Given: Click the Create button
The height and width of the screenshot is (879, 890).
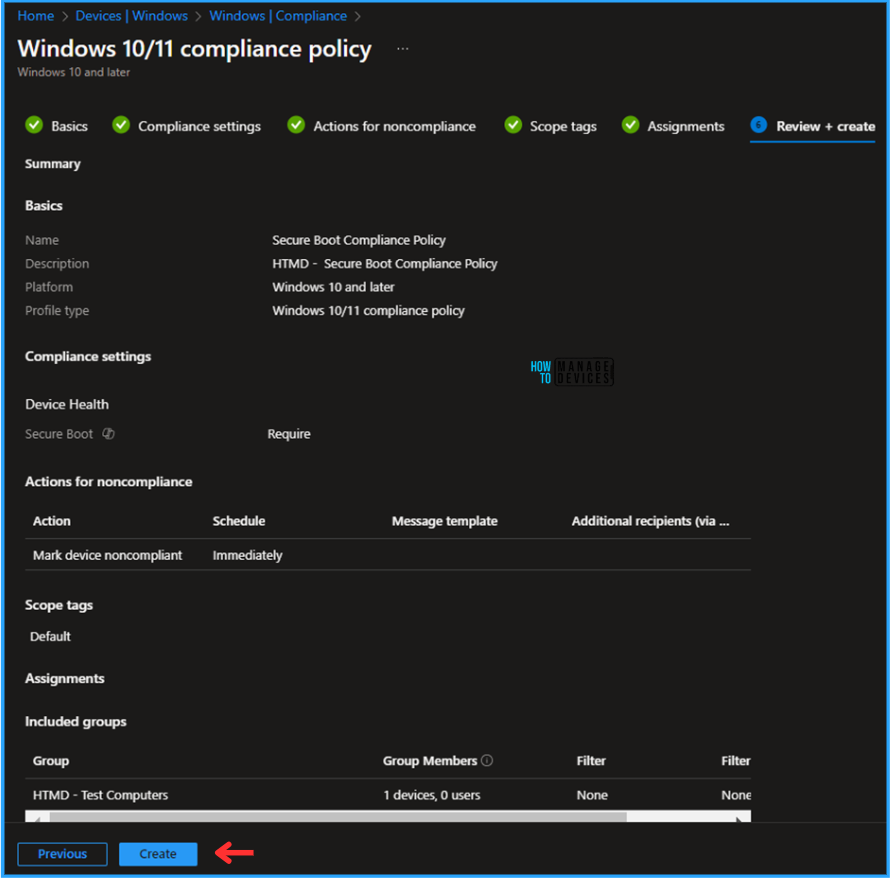Looking at the screenshot, I should click(x=158, y=854).
